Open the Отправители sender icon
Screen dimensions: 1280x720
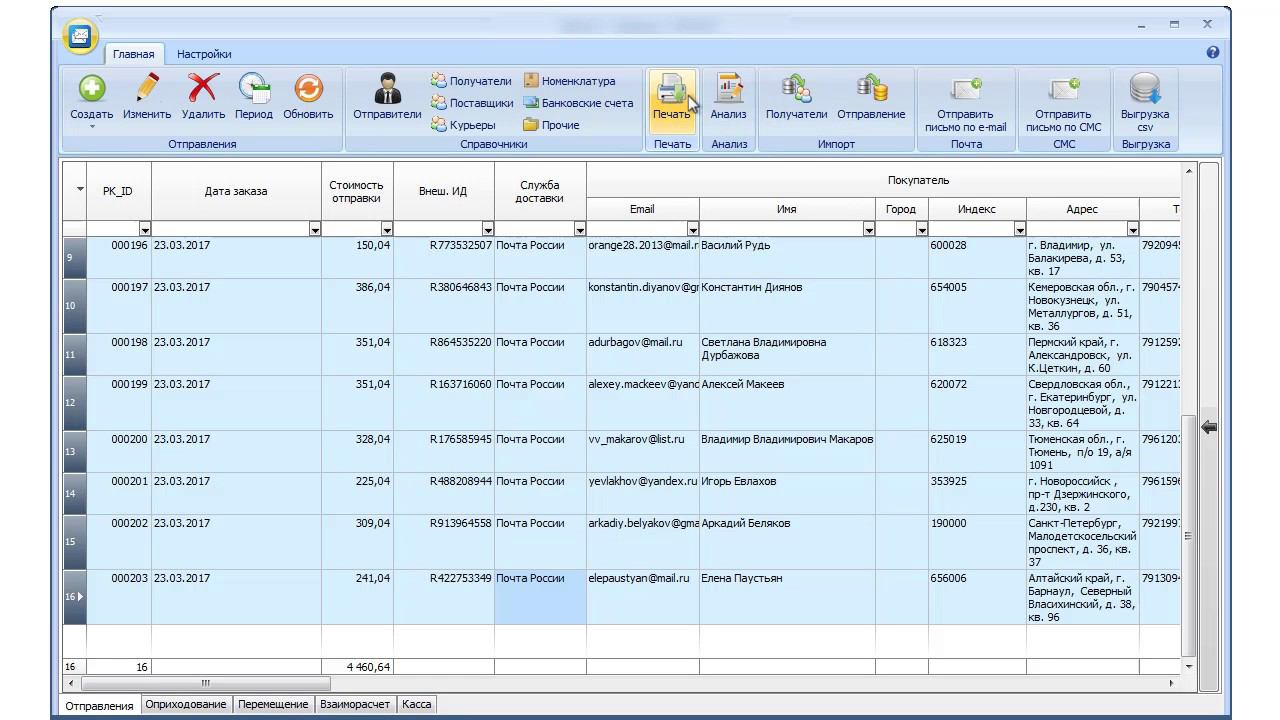click(387, 88)
